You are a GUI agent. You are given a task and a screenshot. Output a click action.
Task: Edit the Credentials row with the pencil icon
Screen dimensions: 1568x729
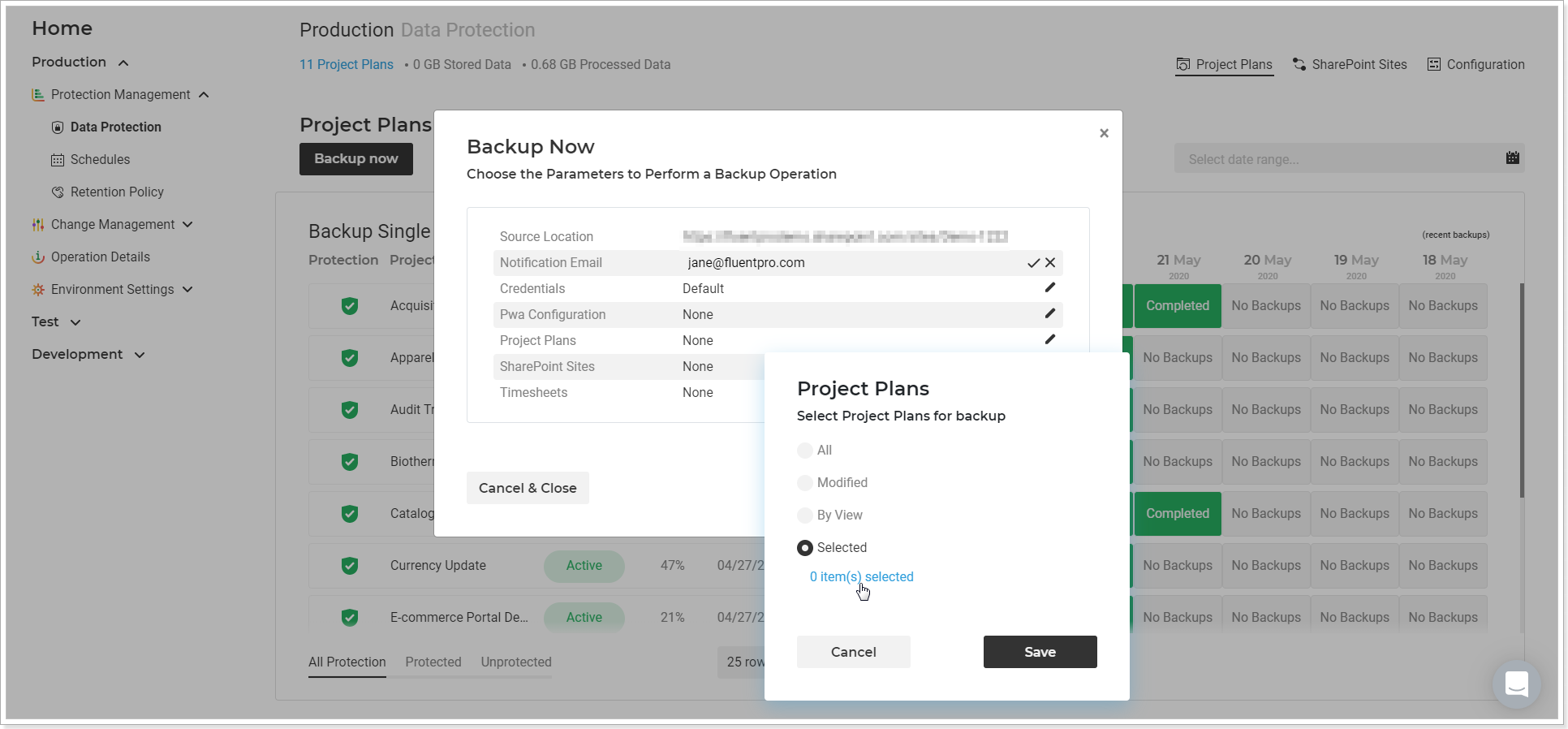(1050, 287)
